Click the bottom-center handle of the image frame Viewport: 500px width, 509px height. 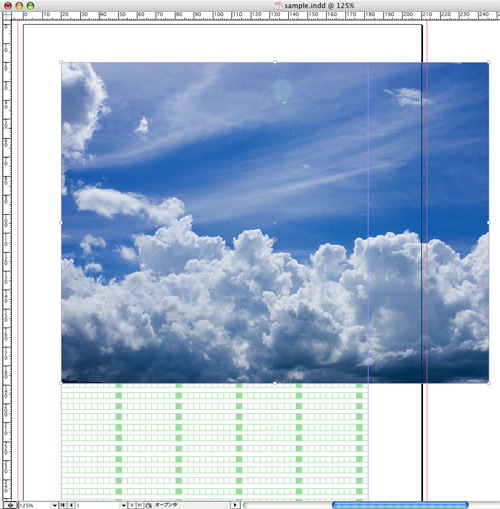[275, 383]
